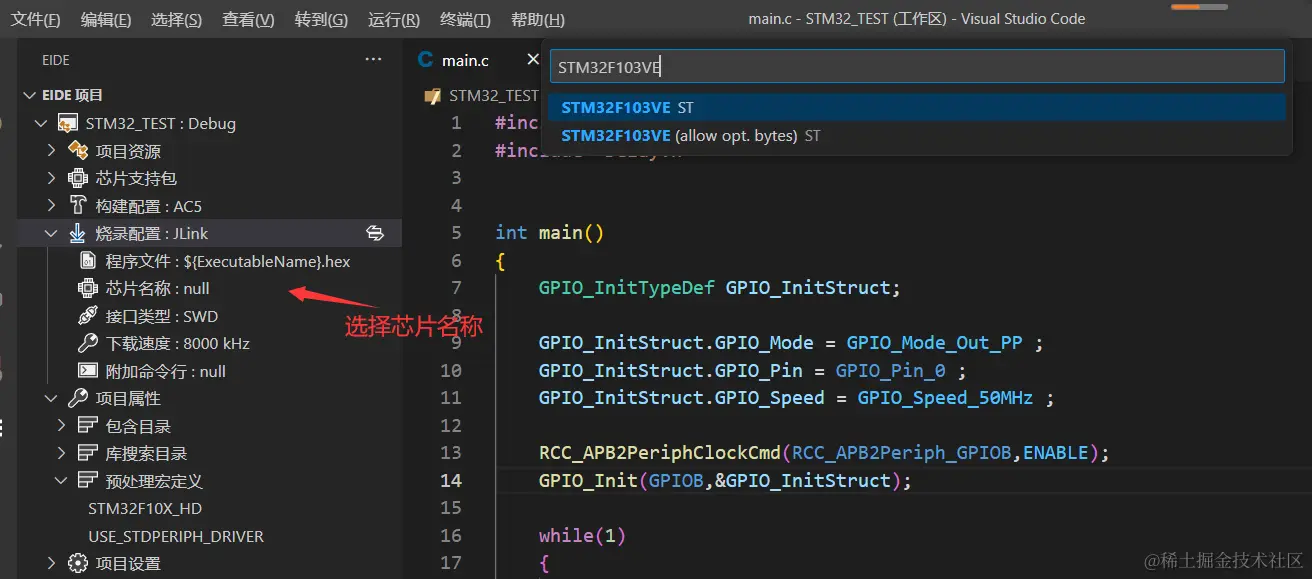Open the 查看(V) menu
Viewport: 1312px width, 579px height.
point(248,19)
